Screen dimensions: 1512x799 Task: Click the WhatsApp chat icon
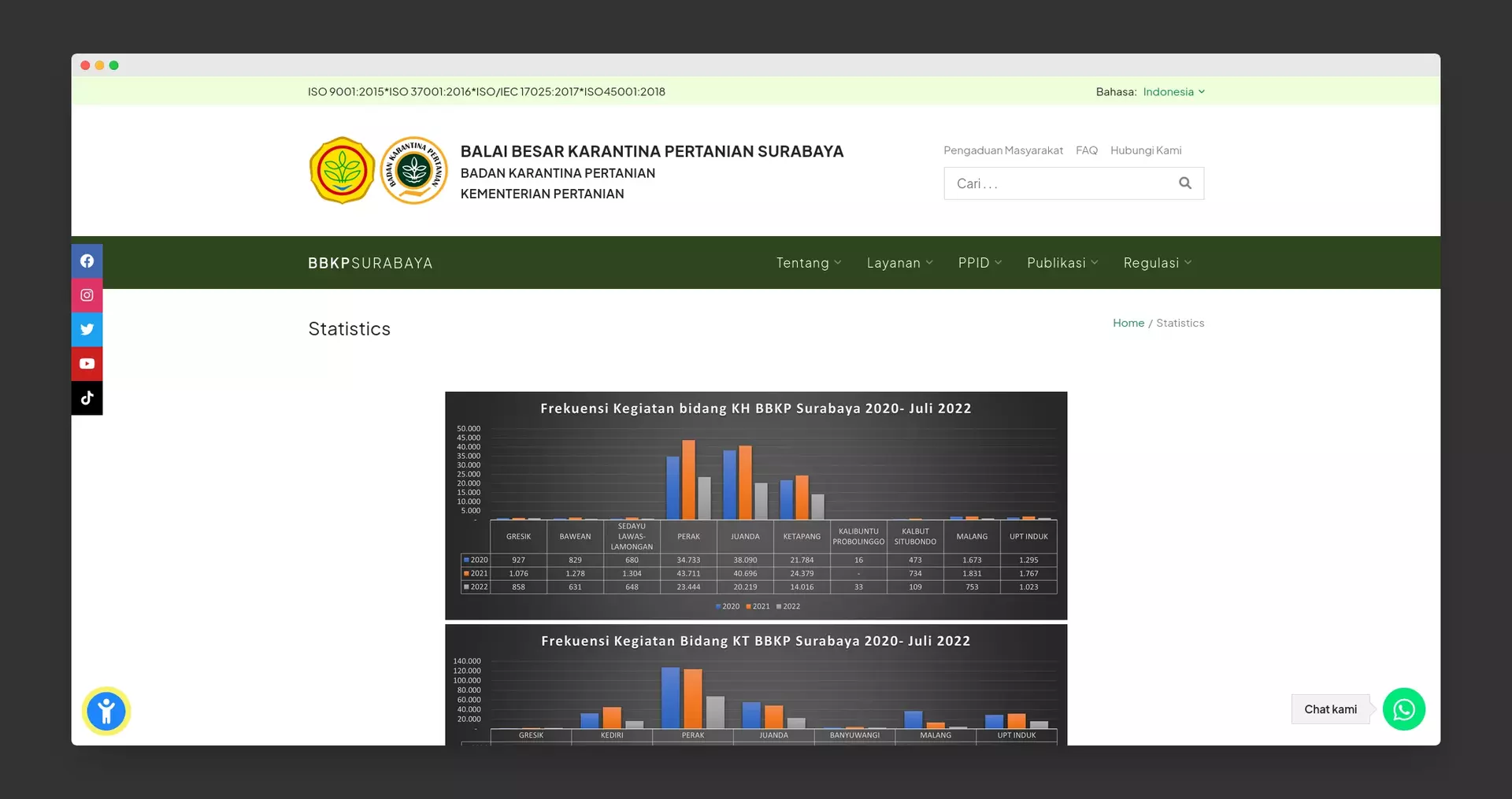1403,709
